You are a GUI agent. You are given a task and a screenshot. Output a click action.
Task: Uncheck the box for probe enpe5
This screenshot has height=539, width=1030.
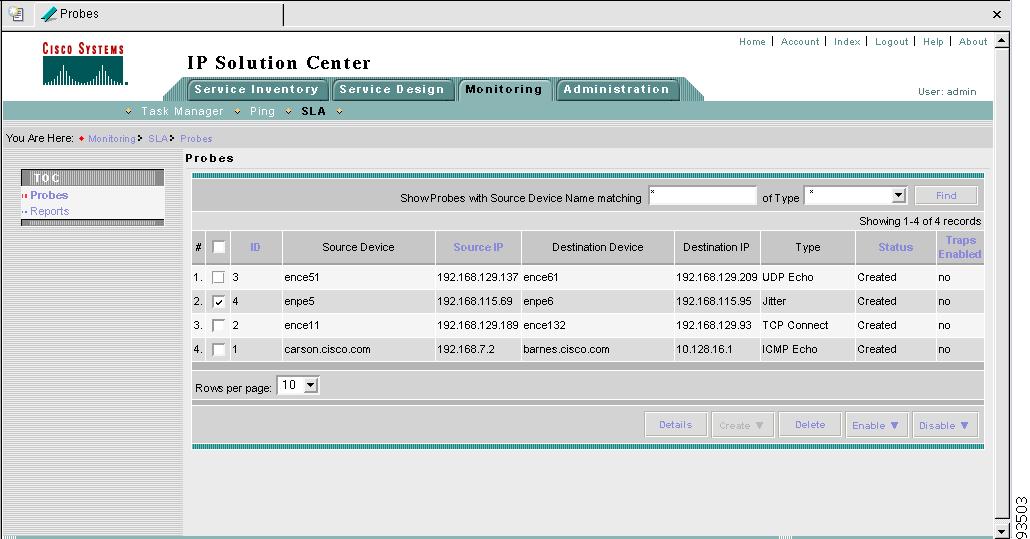[219, 301]
